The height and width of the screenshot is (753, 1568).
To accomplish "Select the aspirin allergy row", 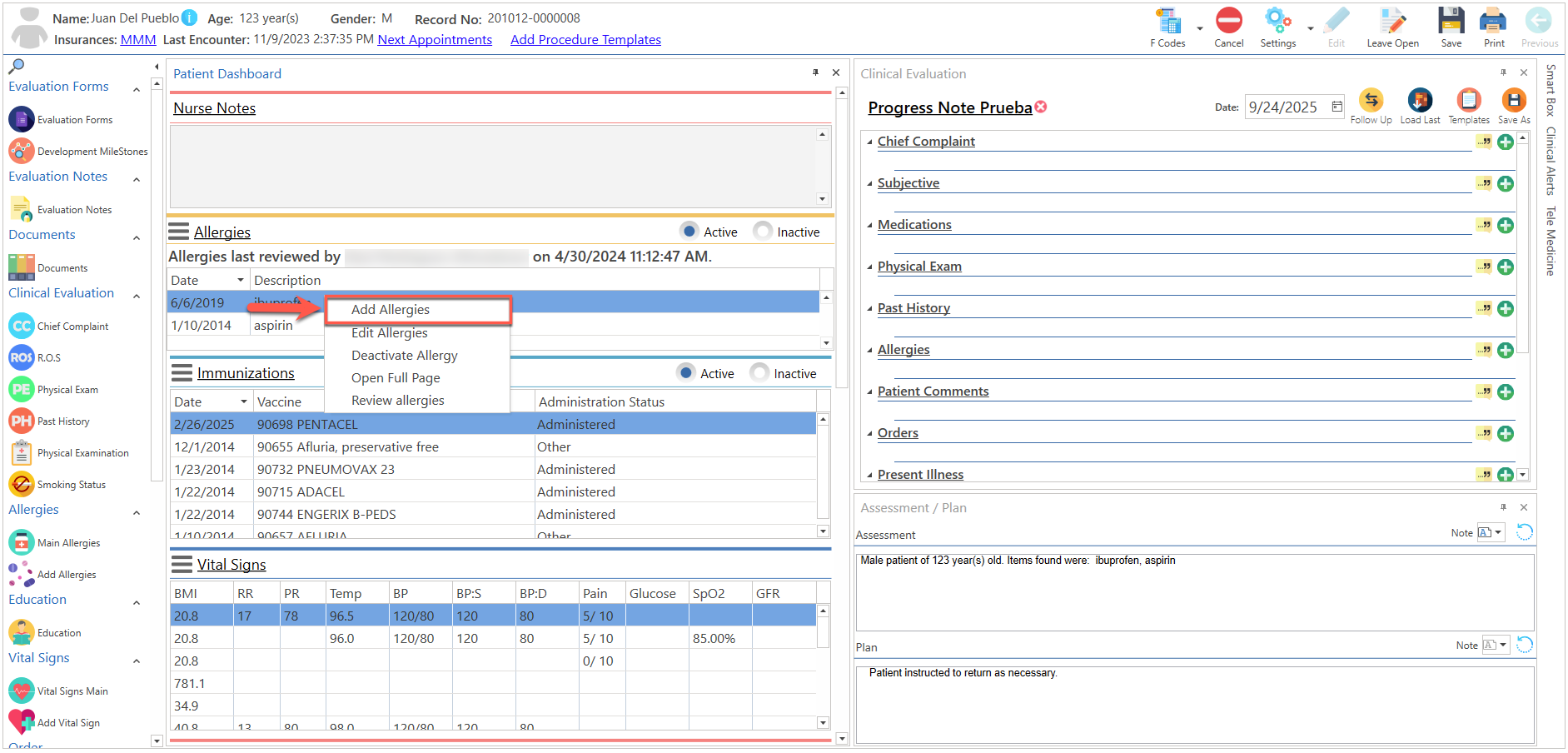I will coord(493,325).
